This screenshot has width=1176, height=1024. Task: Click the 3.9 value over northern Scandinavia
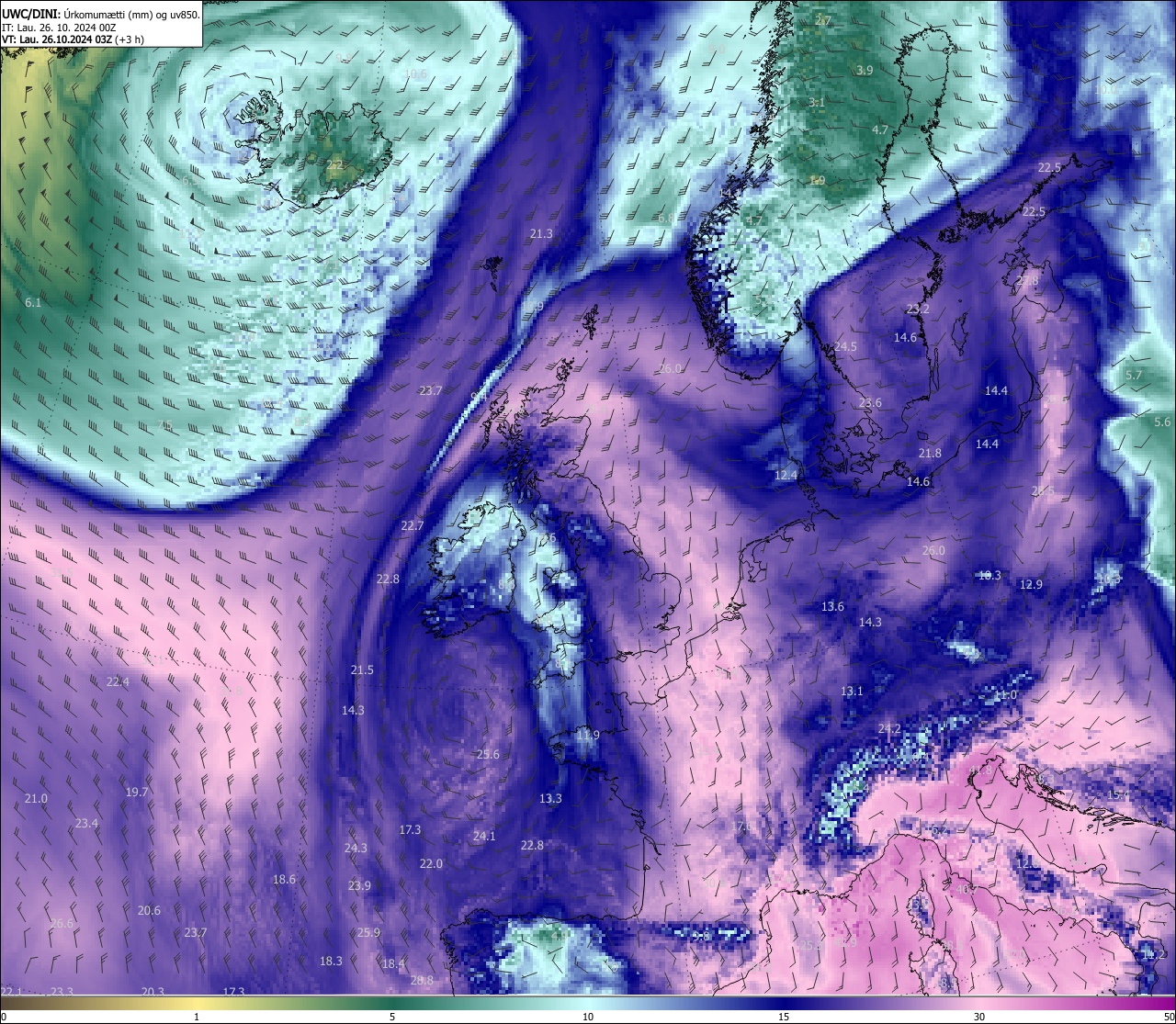click(865, 70)
